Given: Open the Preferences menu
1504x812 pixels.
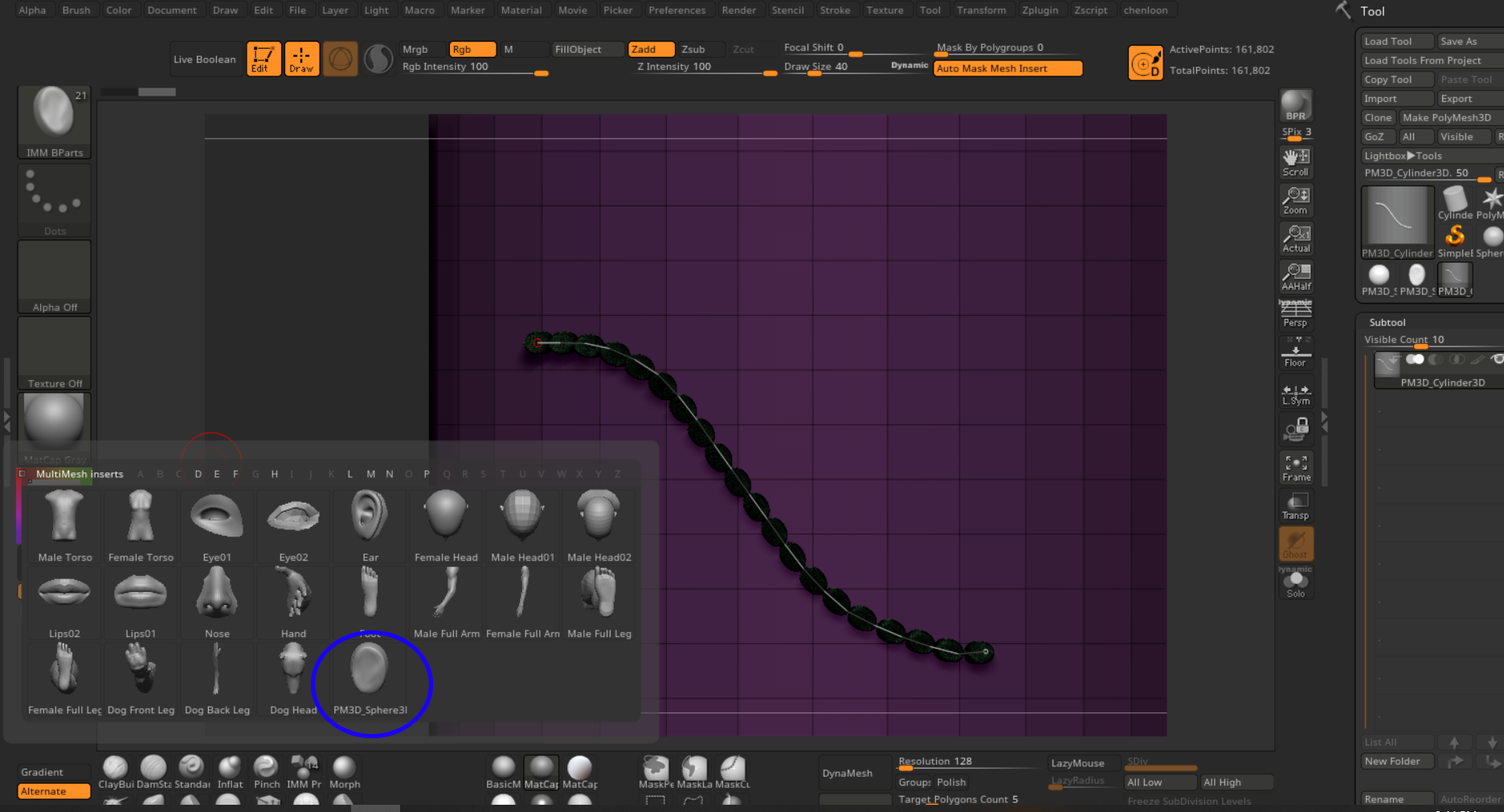Looking at the screenshot, I should (x=676, y=10).
